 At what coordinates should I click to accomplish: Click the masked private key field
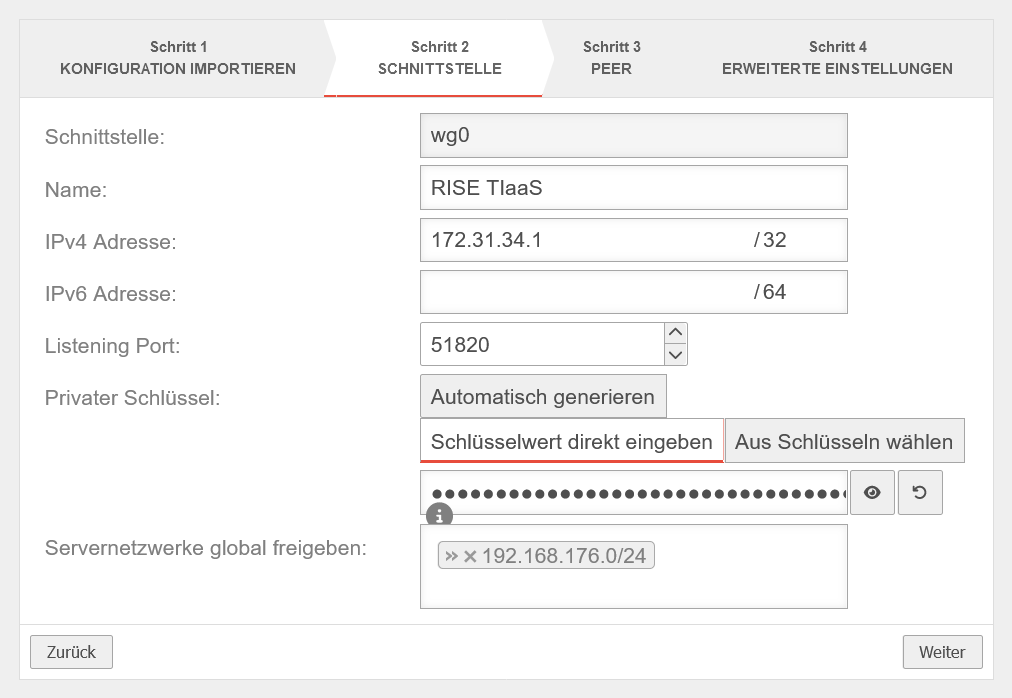(633, 493)
